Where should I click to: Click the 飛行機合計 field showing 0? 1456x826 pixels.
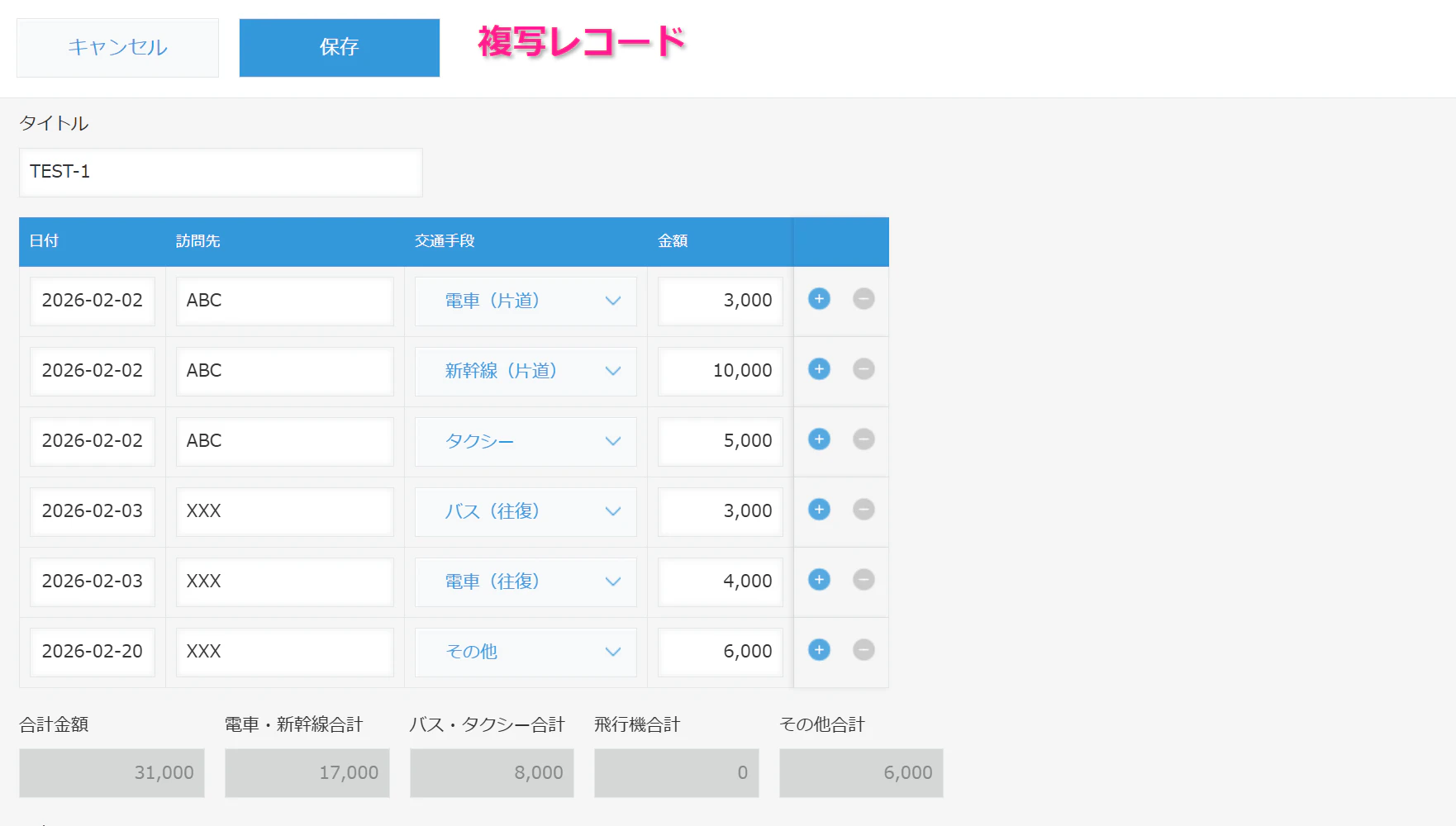(x=677, y=773)
